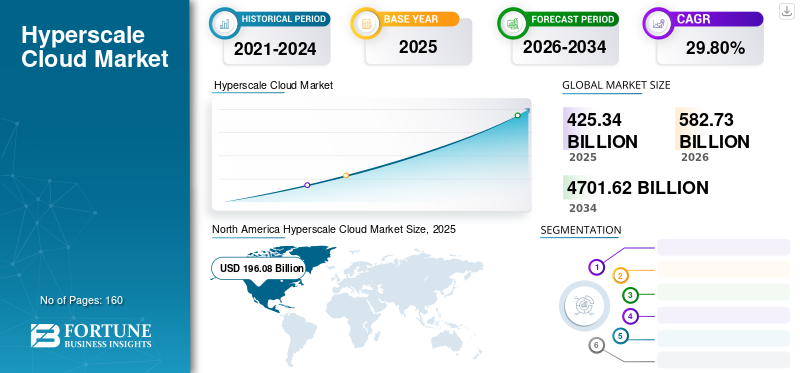Viewport: 800px width, 373px height.
Task: Select gray segmentation circle number 6
Action: [596, 345]
